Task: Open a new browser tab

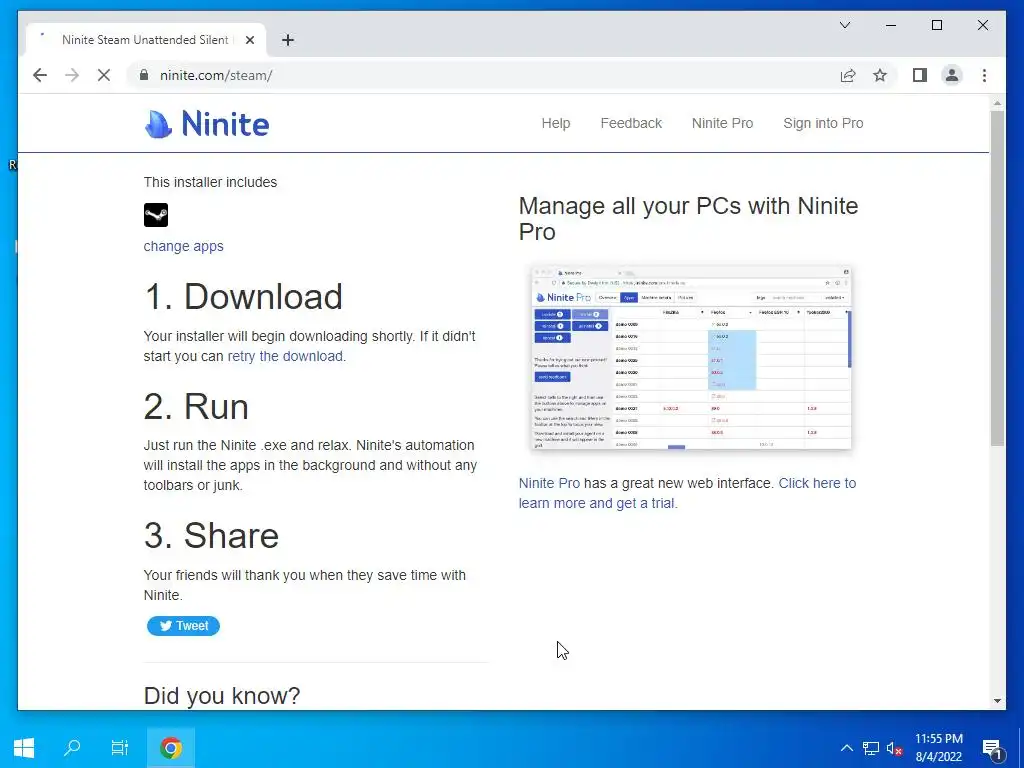Action: coord(288,40)
